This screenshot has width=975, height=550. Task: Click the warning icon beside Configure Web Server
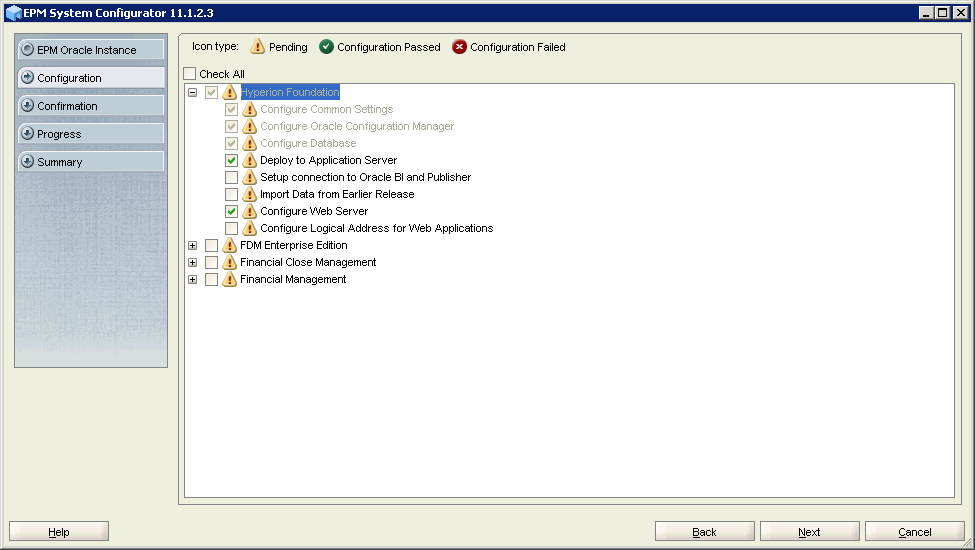[x=249, y=211]
